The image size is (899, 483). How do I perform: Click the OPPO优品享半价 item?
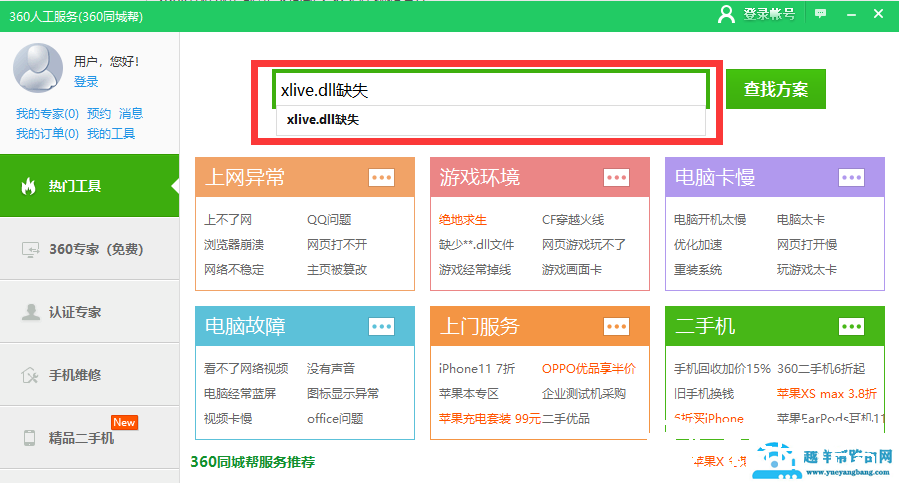coord(589,368)
